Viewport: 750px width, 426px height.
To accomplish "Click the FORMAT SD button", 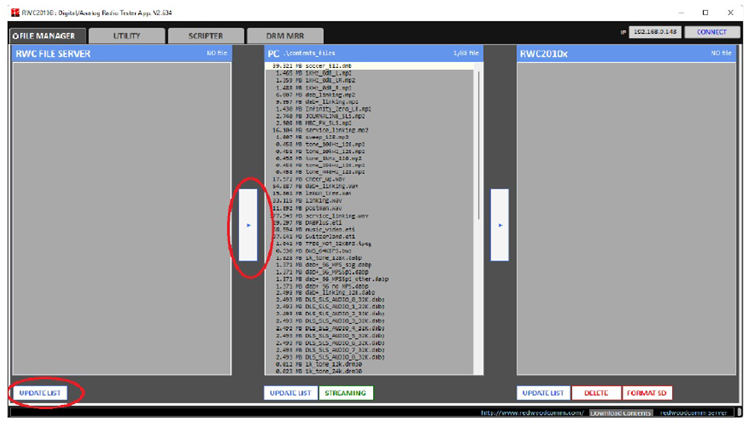I will [x=647, y=393].
